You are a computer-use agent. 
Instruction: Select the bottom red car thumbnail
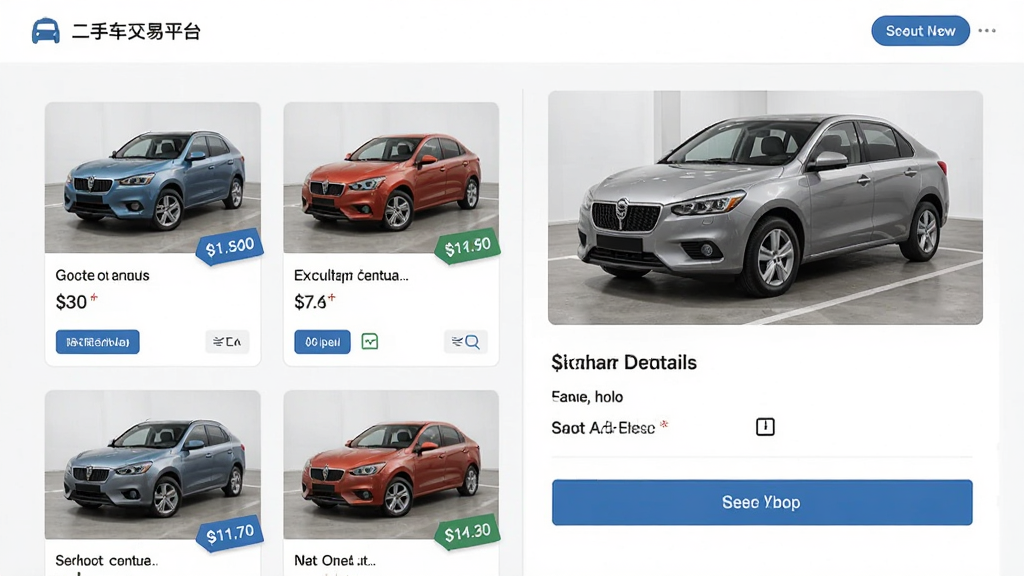click(x=391, y=464)
